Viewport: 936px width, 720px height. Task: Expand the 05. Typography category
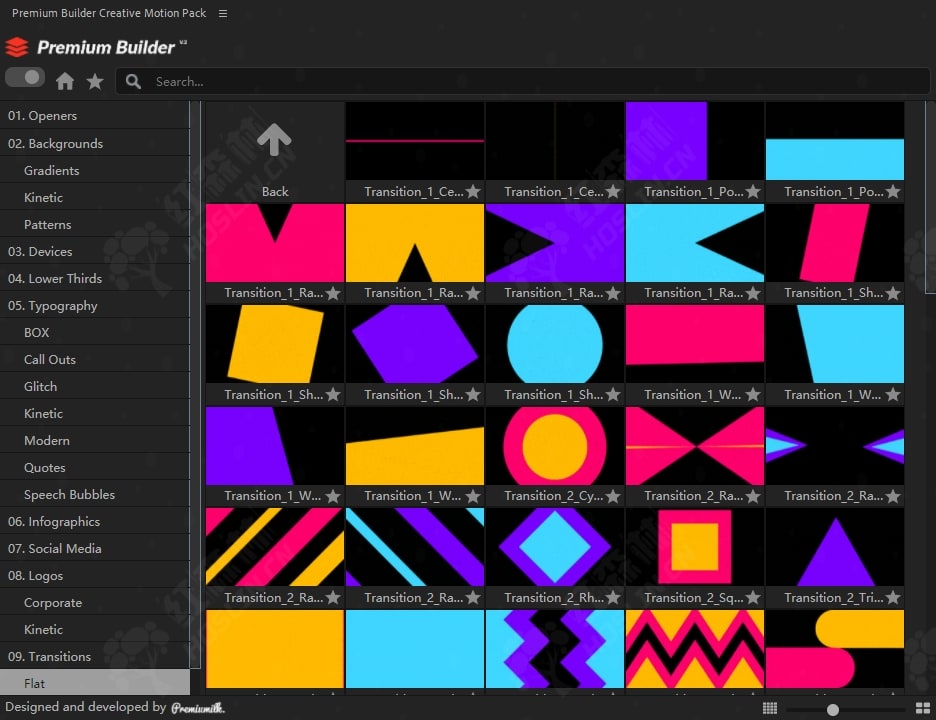(95, 306)
